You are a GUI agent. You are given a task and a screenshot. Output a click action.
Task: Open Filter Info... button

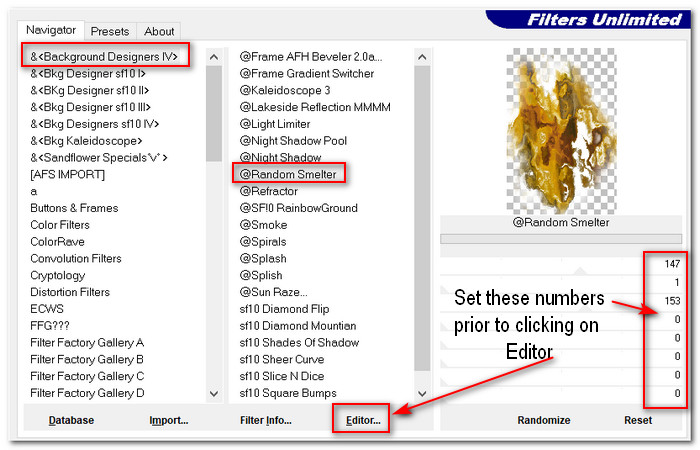tap(265, 421)
